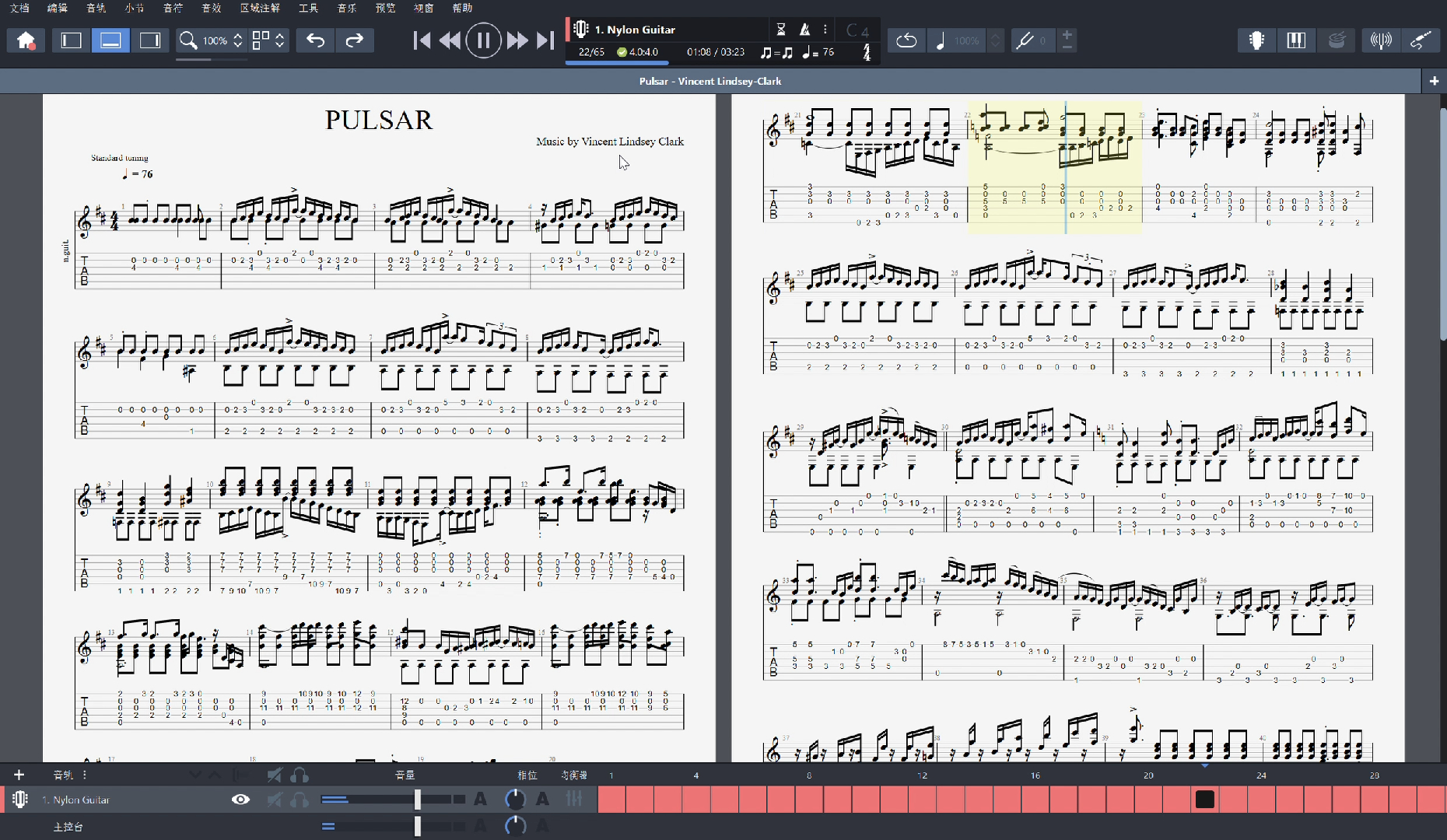The height and width of the screenshot is (840, 1447).
Task: Open the 小节 (Bar) menu
Action: (x=135, y=8)
